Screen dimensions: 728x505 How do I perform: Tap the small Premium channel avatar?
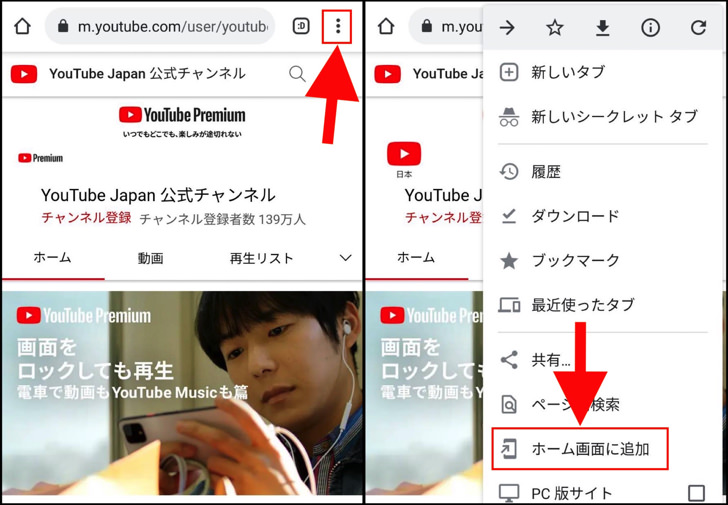pyautogui.click(x=40, y=158)
